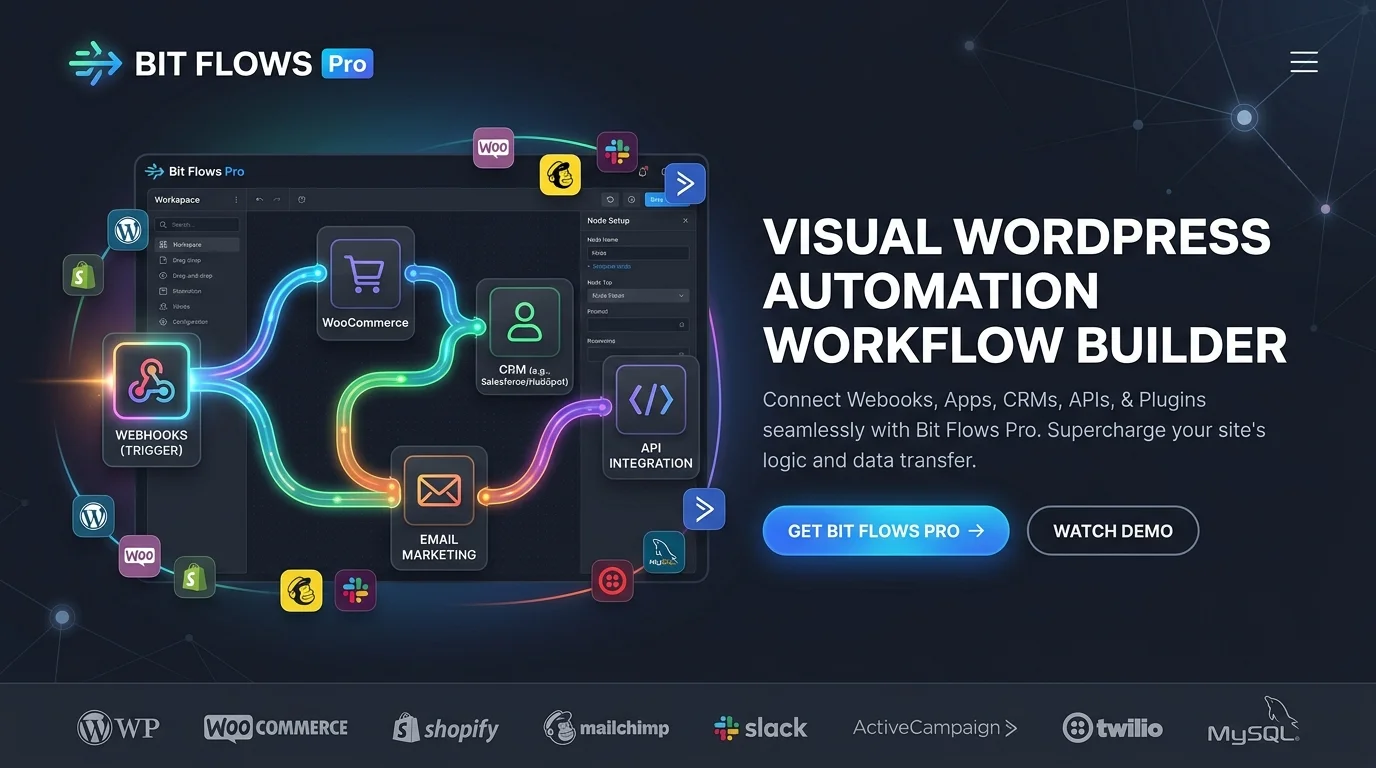Screen dimensions: 1376x768
Task: Click the WooCommerce logo in footer strip
Action: (x=276, y=727)
